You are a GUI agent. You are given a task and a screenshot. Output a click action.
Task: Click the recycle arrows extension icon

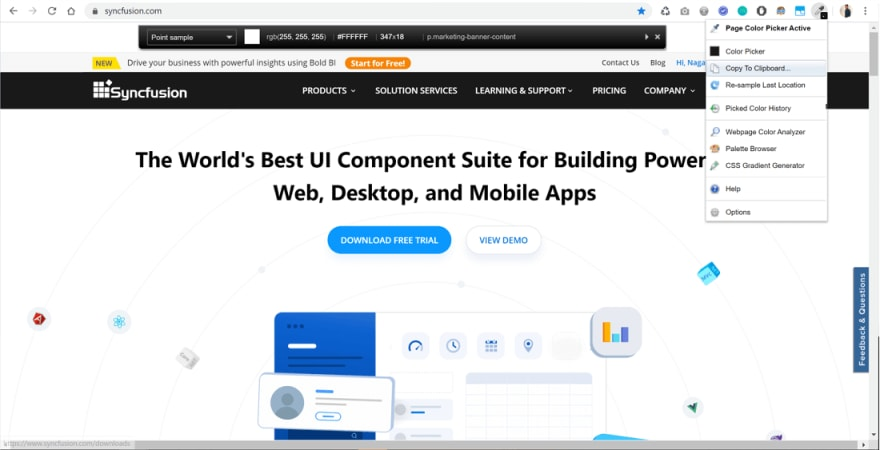point(666,11)
